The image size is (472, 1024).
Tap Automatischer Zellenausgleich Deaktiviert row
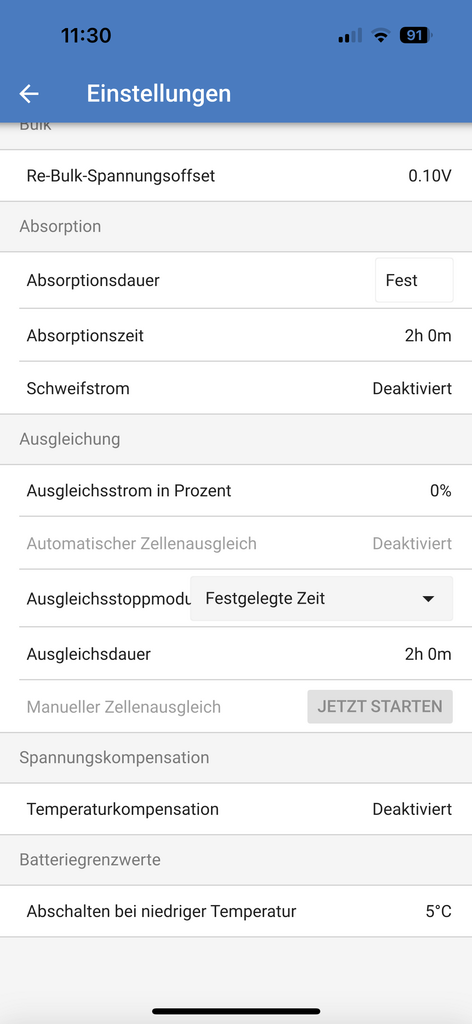[x=236, y=543]
